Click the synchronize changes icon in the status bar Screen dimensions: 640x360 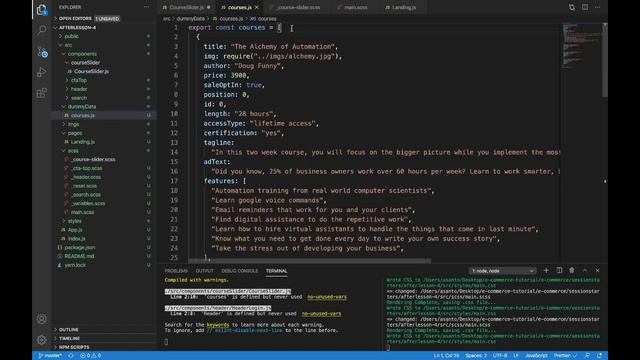pyautogui.click(x=71, y=356)
